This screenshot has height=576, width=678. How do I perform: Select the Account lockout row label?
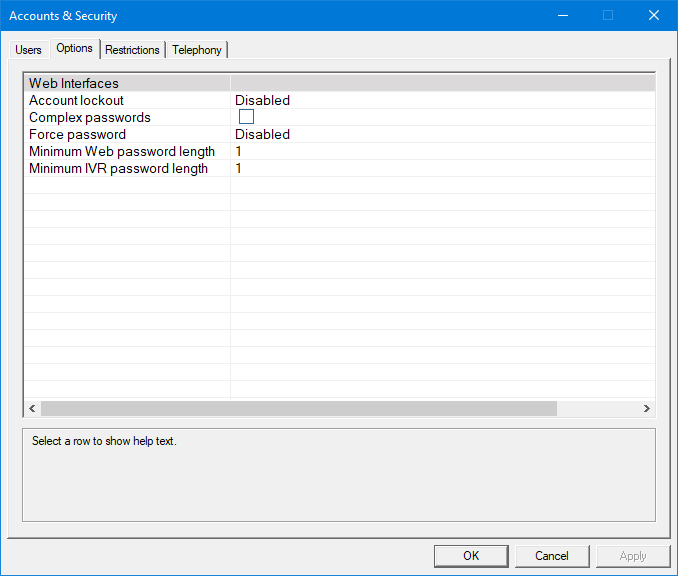[77, 101]
